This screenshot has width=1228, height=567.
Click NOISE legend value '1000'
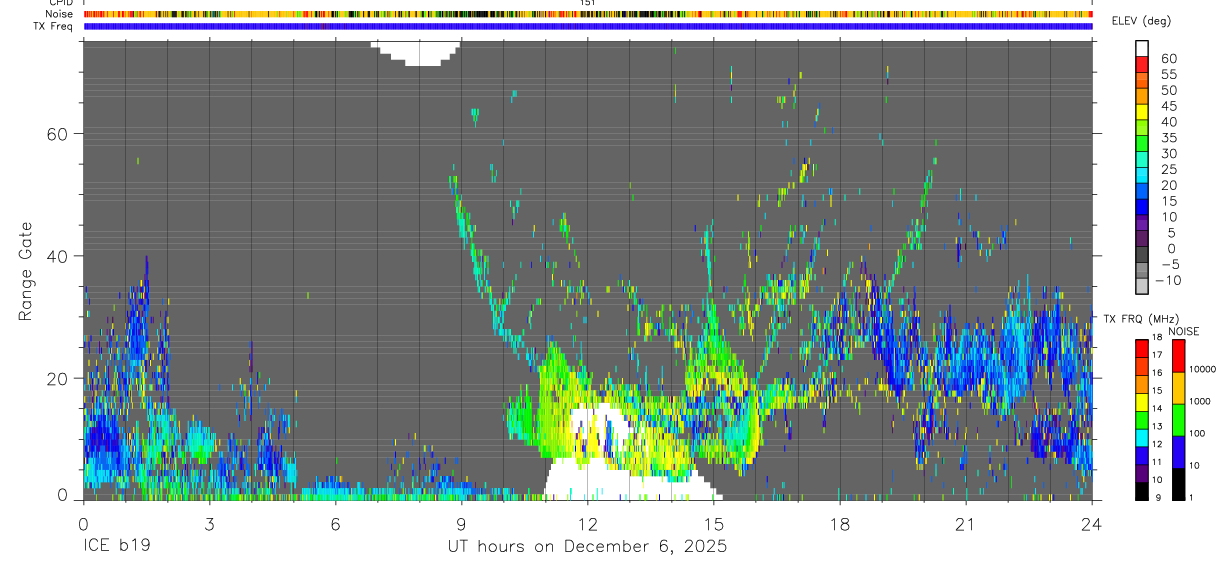coord(1202,402)
